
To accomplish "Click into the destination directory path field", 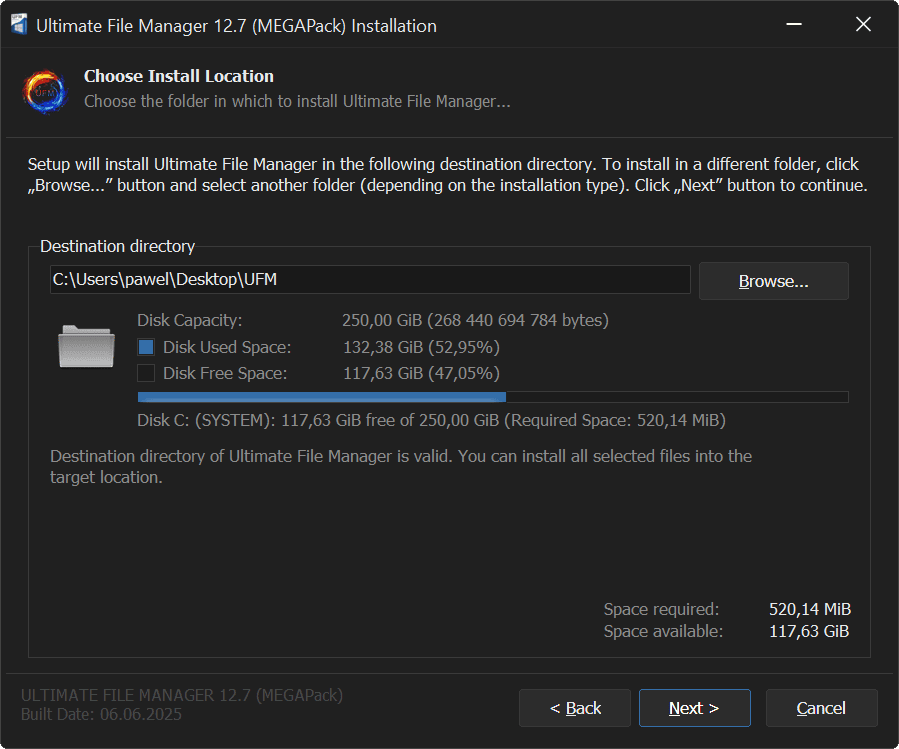I will click(x=370, y=280).
